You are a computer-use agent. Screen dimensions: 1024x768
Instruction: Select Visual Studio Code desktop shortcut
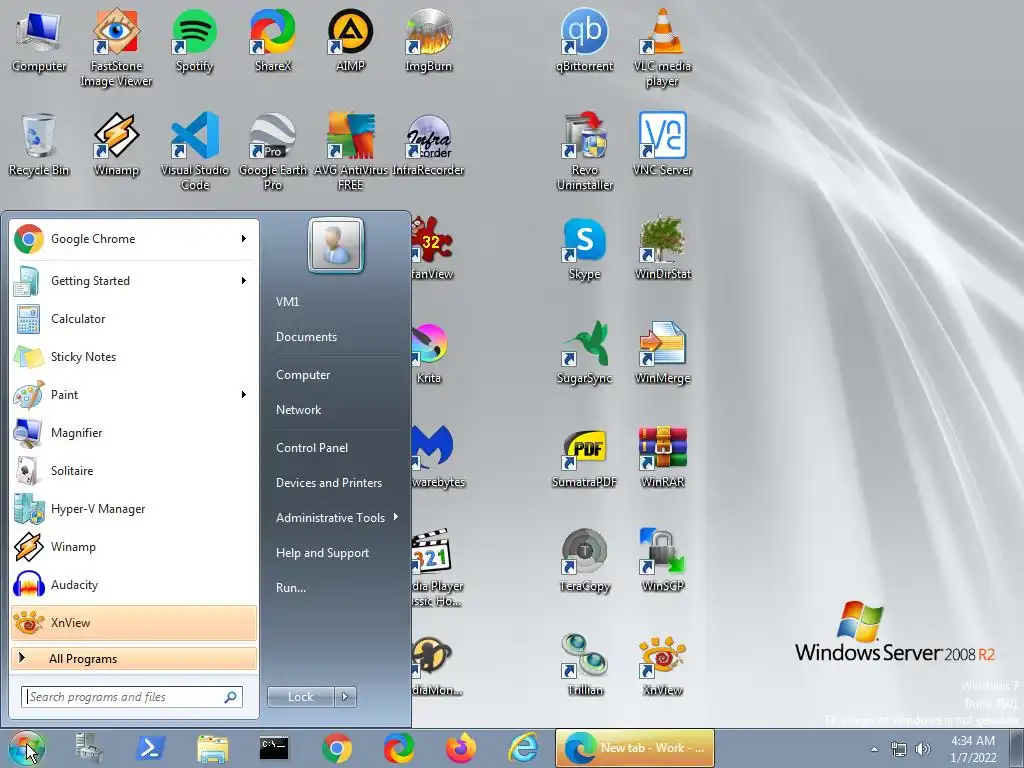(x=195, y=151)
